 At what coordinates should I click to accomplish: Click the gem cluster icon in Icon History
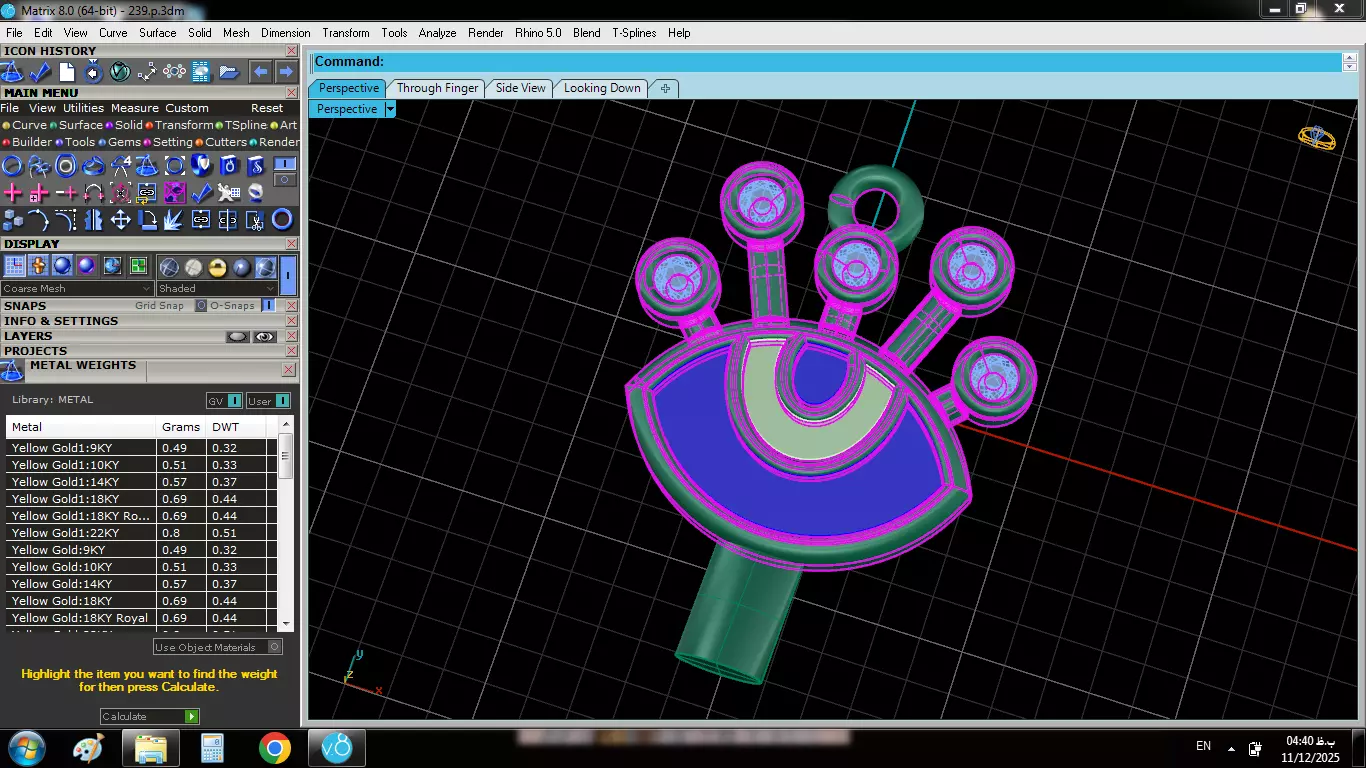[174, 72]
